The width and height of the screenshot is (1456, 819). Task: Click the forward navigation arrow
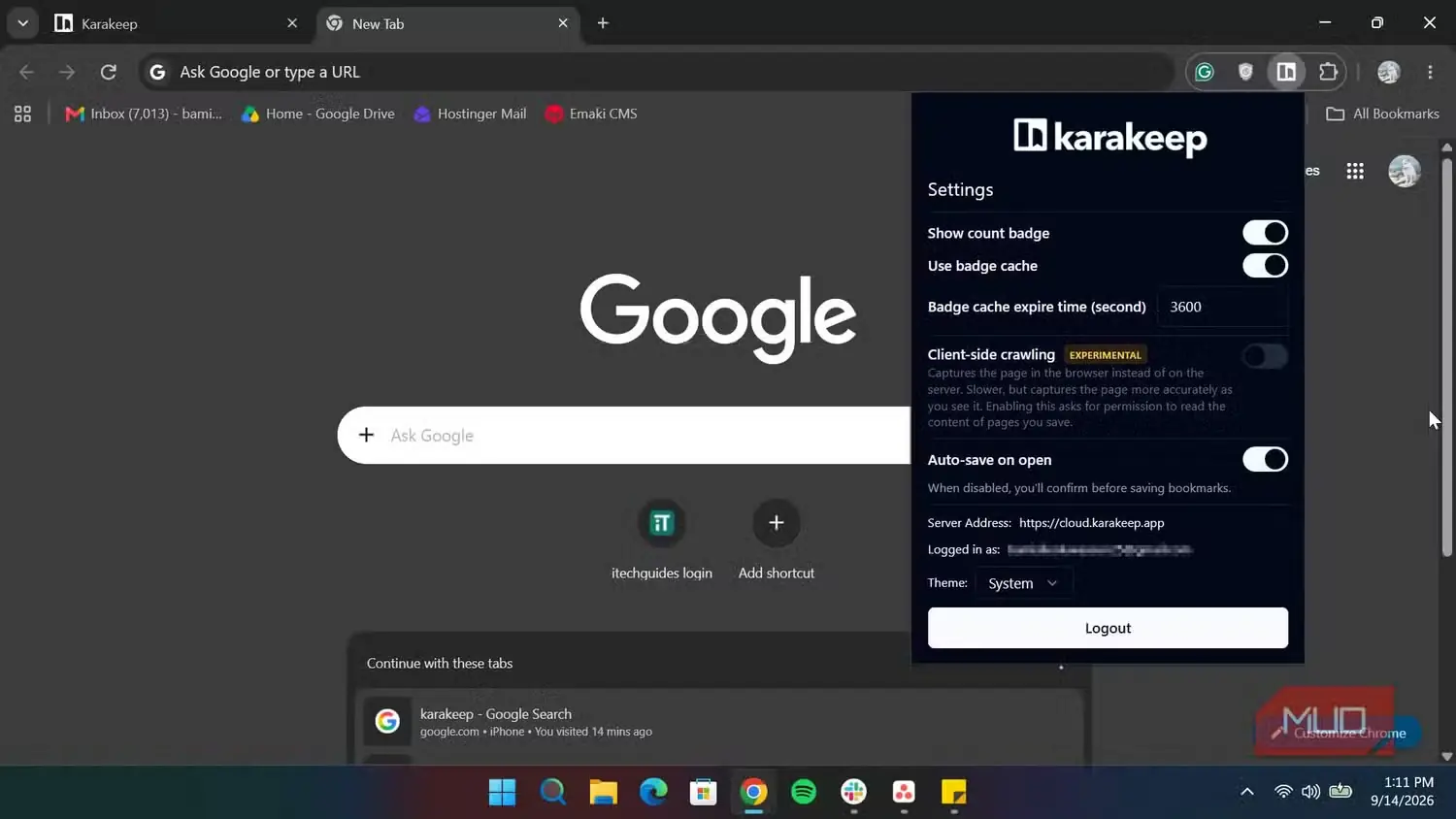pos(67,72)
